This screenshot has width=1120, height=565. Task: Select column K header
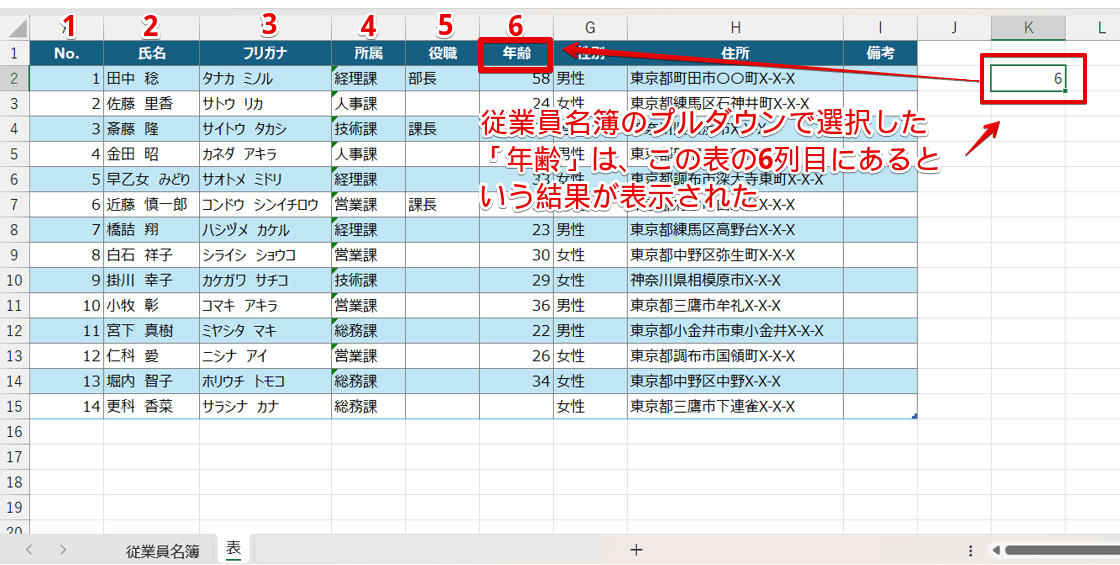(1028, 28)
